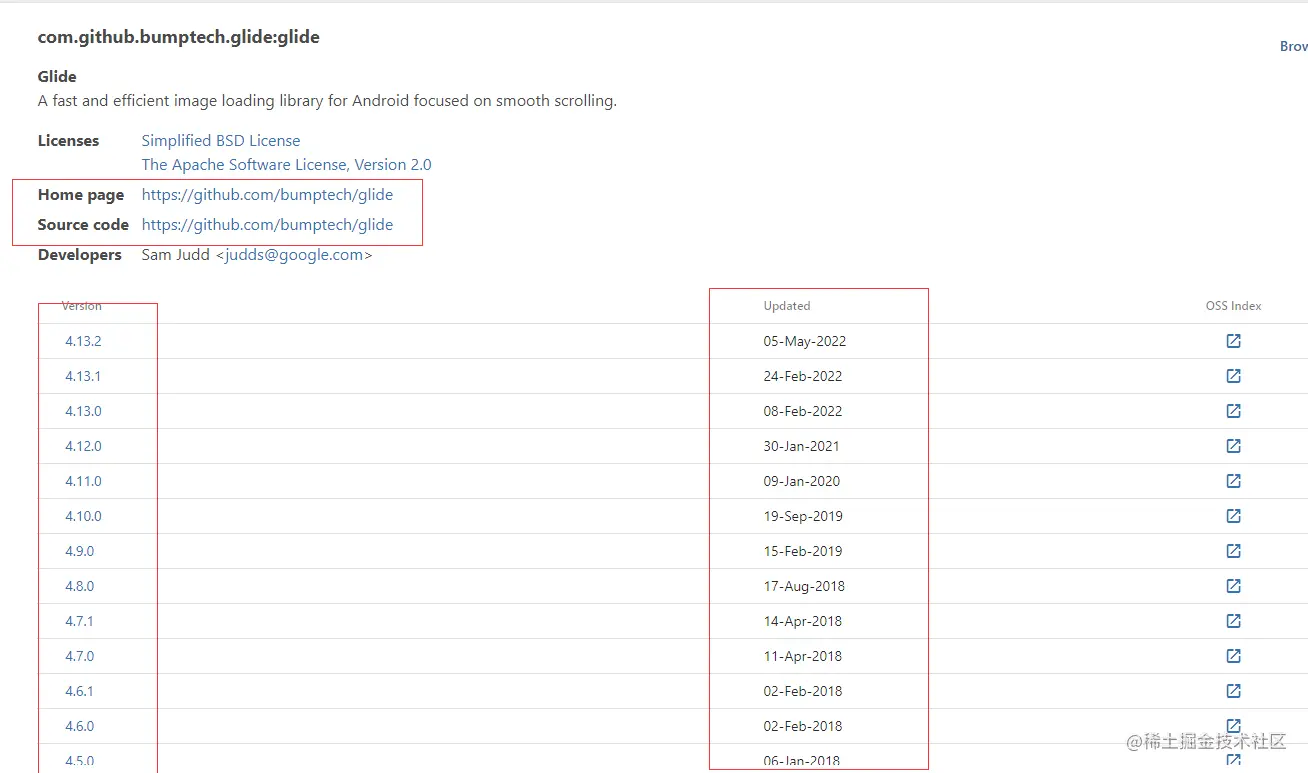Open version 4.6.0 link
The height and width of the screenshot is (773, 1308).
(x=79, y=726)
